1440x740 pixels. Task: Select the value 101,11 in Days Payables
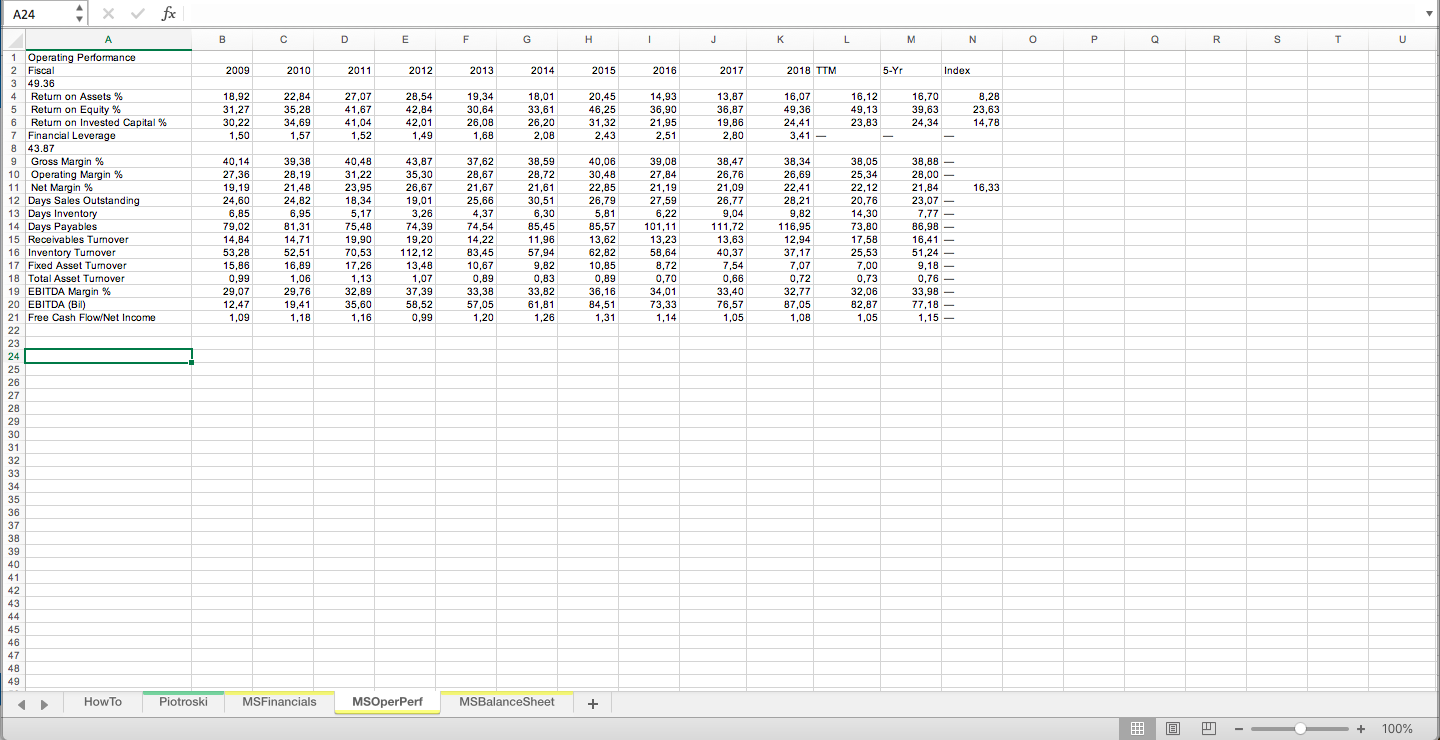(x=649, y=227)
